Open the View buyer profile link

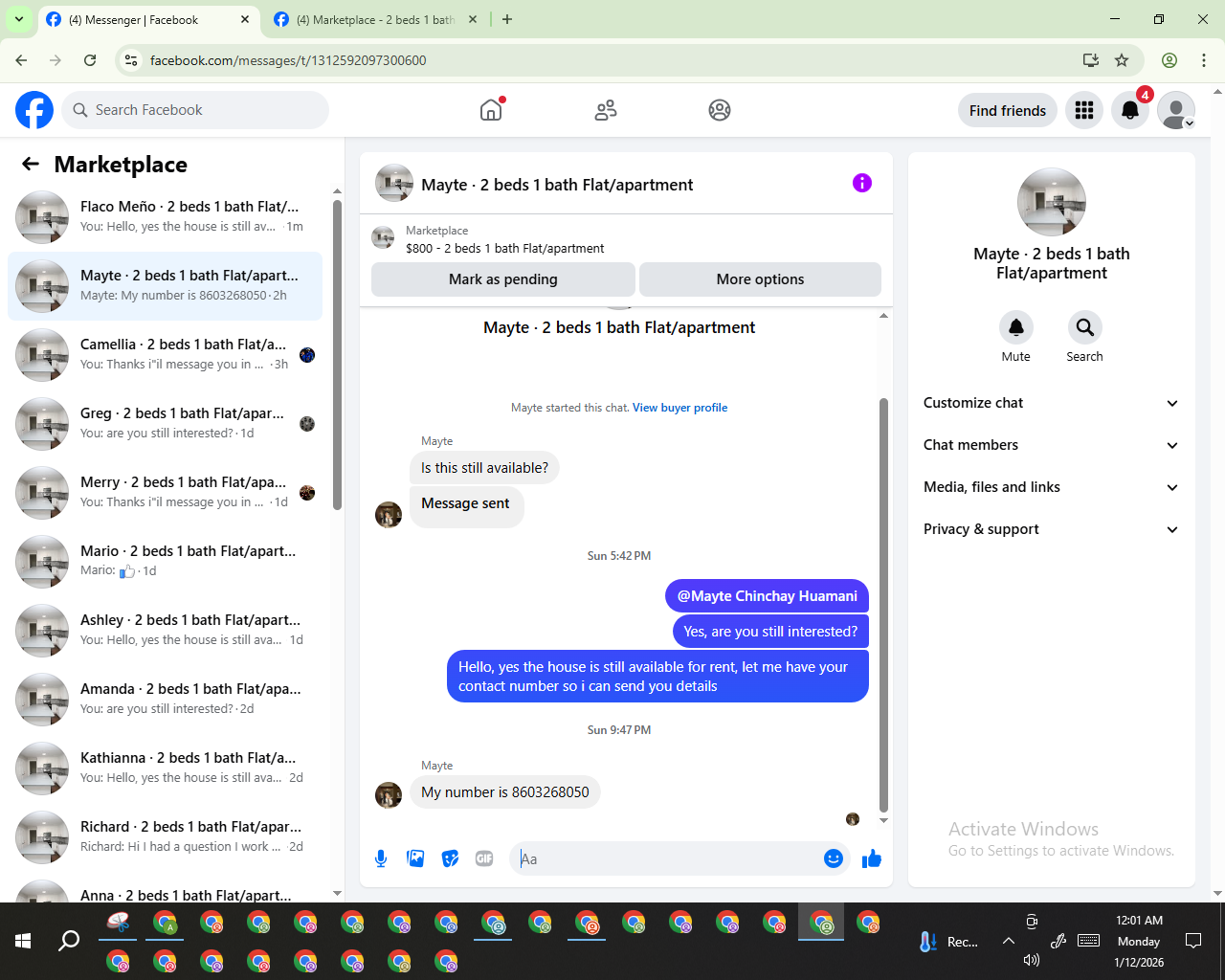(679, 408)
